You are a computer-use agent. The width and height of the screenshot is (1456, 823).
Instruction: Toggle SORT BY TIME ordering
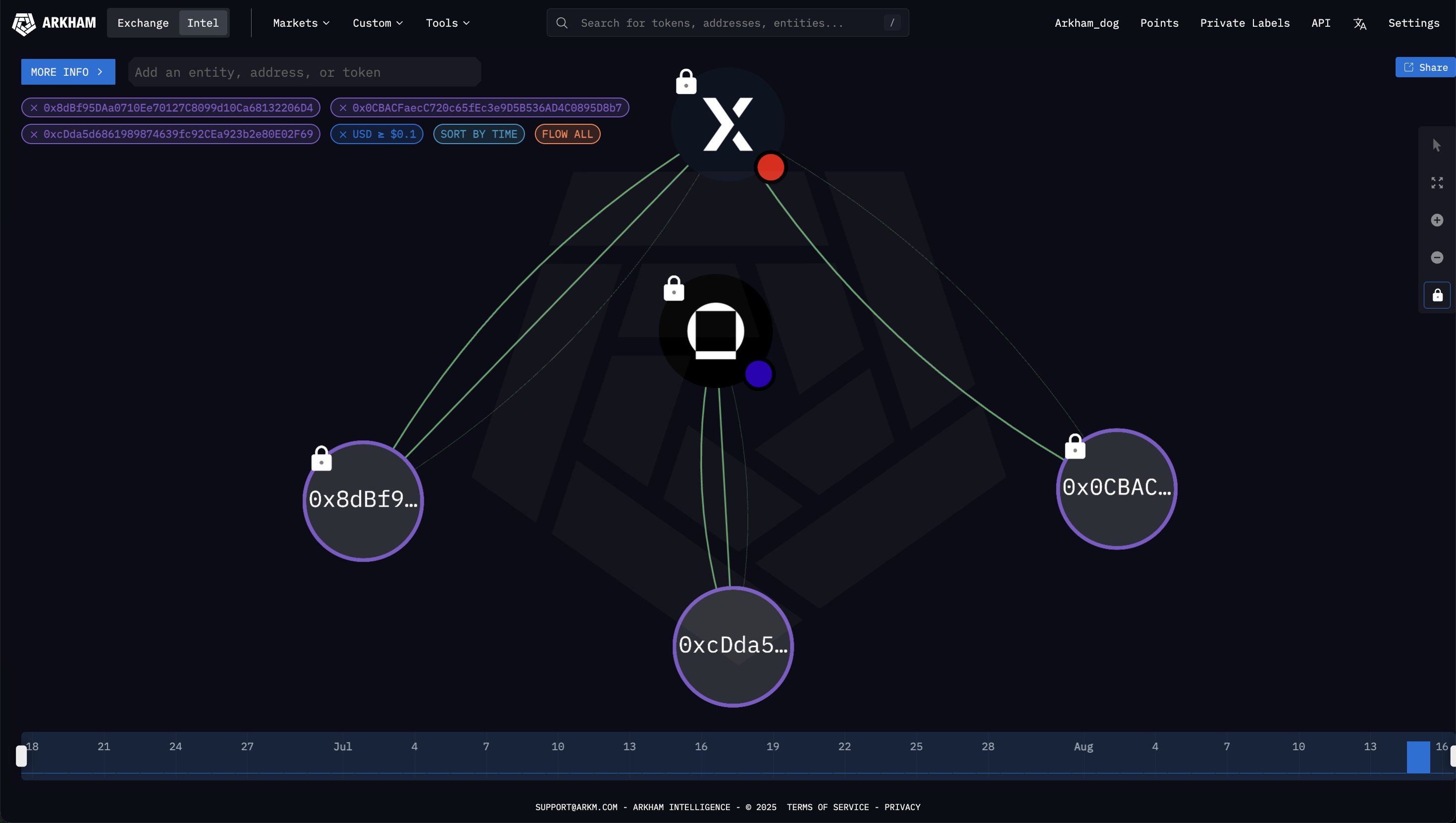tap(478, 134)
